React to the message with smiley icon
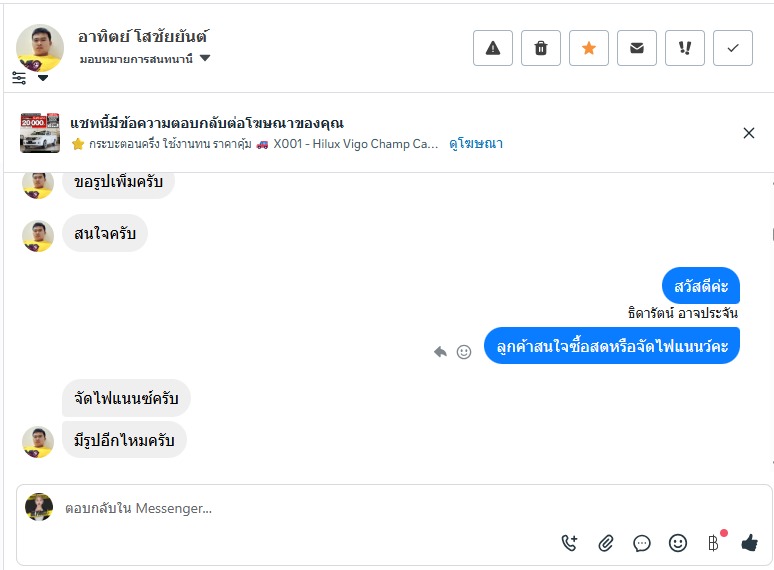 click(464, 352)
